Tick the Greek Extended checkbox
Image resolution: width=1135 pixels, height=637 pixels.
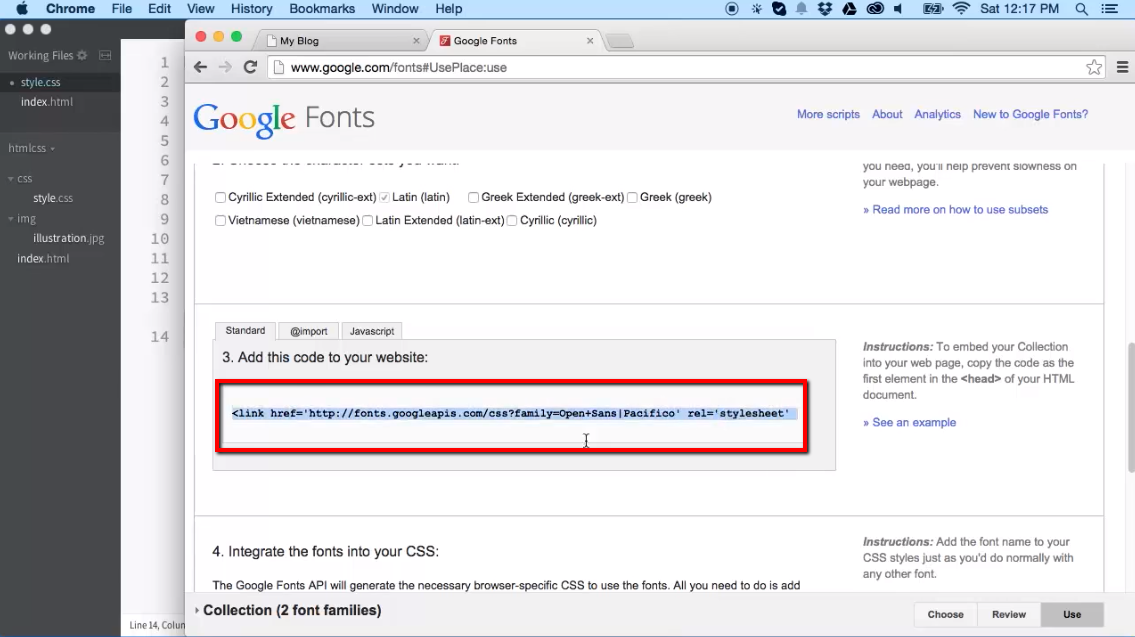(x=473, y=198)
